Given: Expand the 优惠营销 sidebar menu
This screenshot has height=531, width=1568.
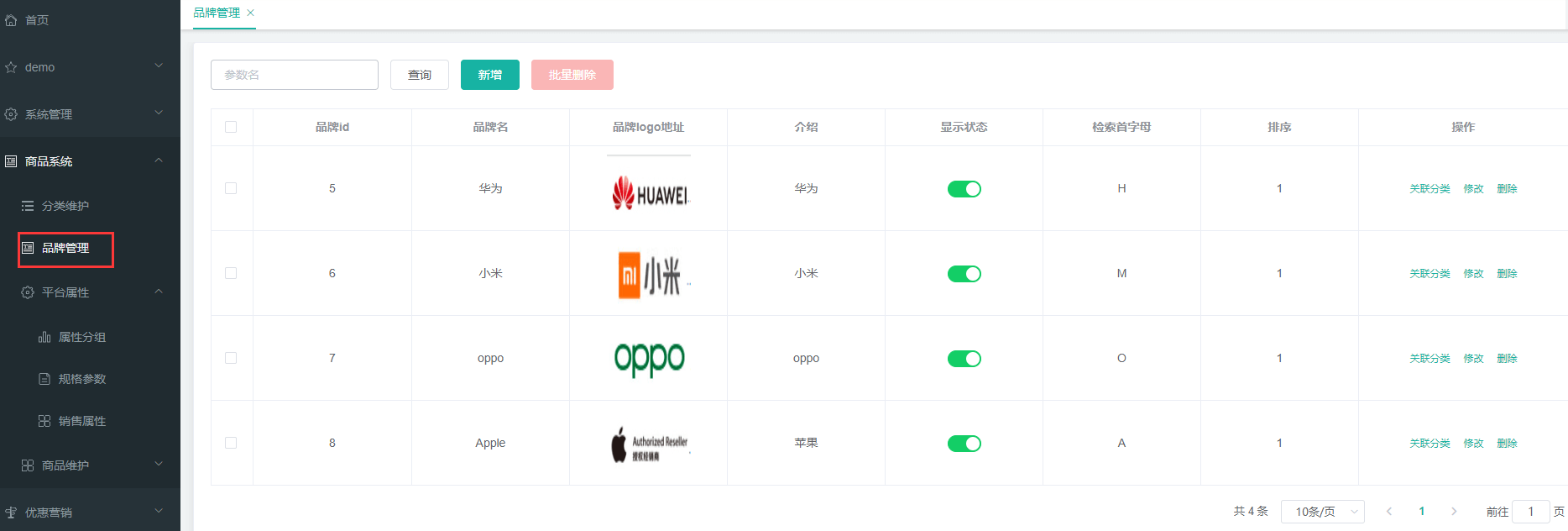Looking at the screenshot, I should tap(90, 512).
